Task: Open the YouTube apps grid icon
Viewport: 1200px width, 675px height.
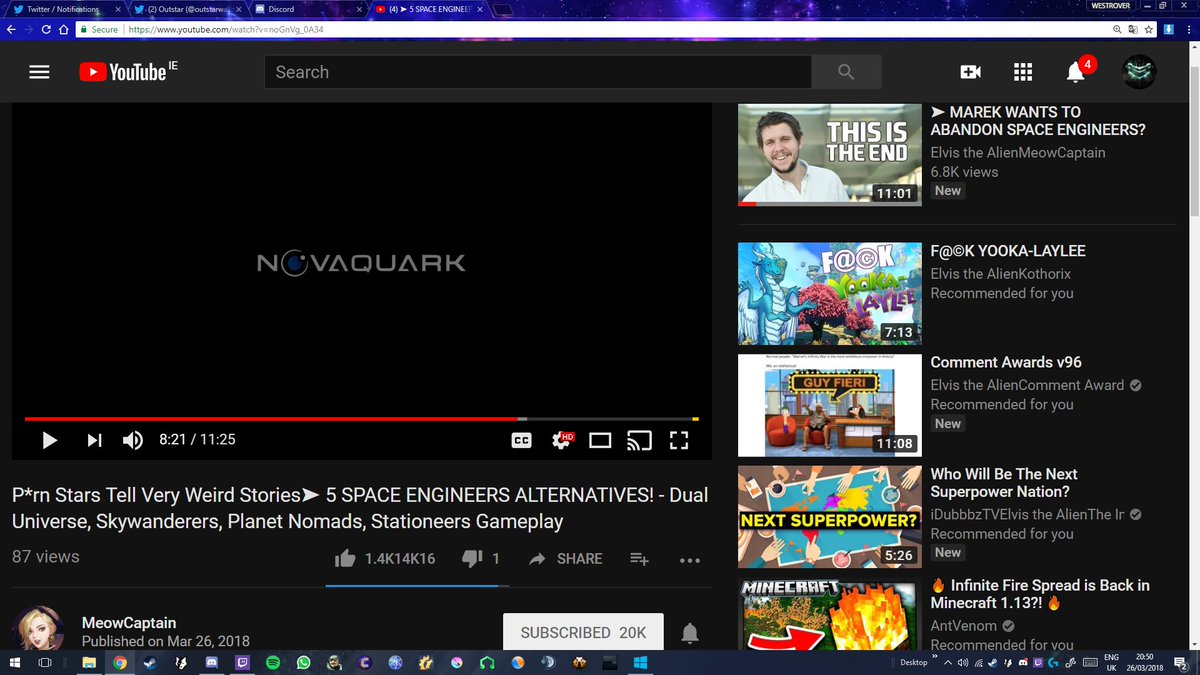Action: 1022,72
